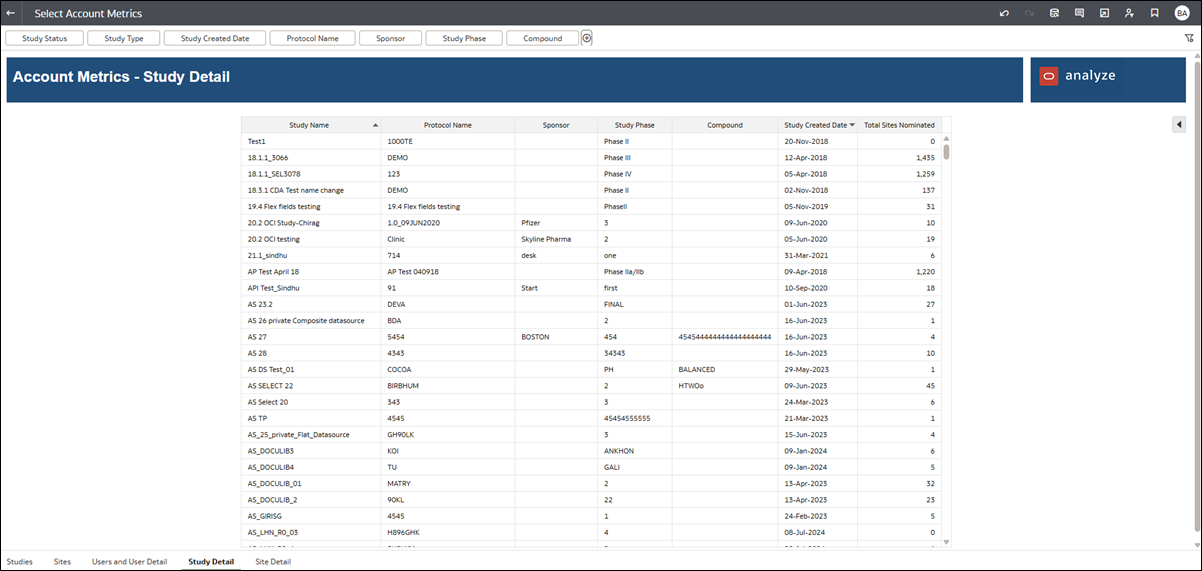Switch to the Sites tab
The height and width of the screenshot is (571, 1202).
pyautogui.click(x=63, y=562)
